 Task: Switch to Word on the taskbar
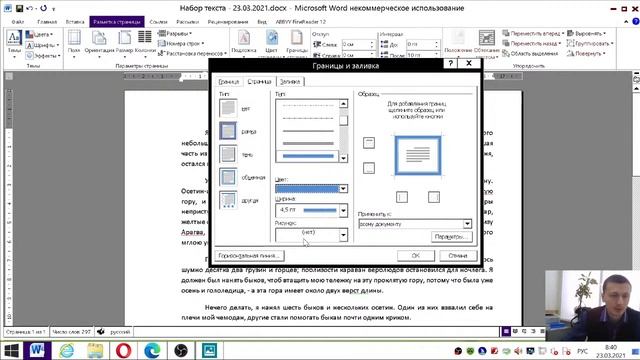(x=38, y=351)
